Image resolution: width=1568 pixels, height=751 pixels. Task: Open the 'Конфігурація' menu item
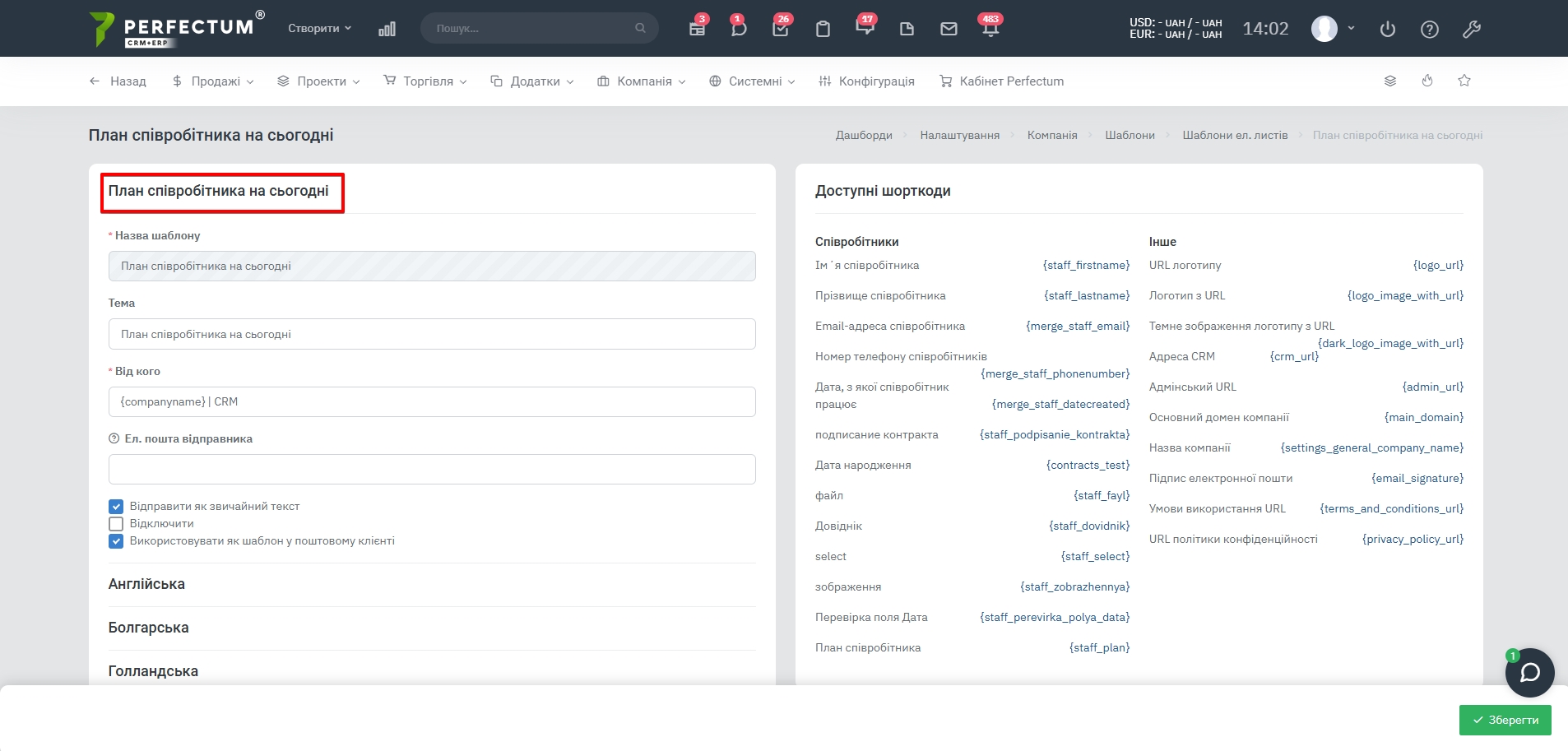click(867, 81)
